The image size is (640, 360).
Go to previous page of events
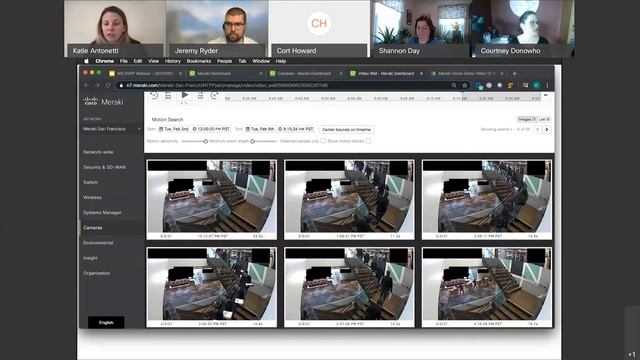(538, 129)
